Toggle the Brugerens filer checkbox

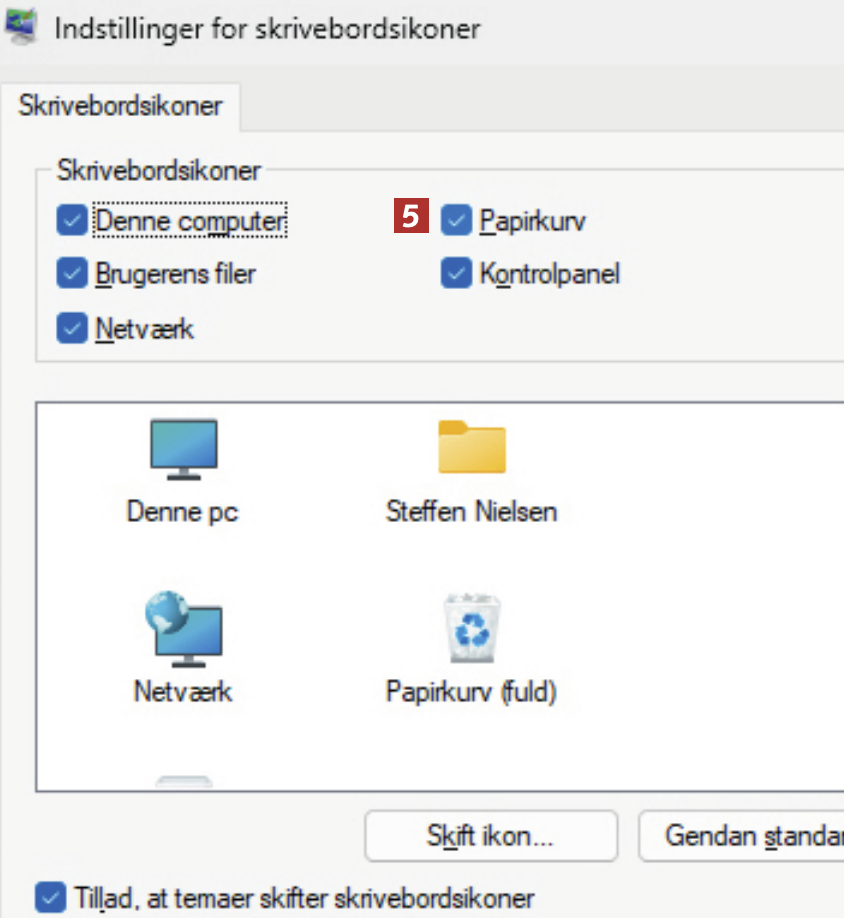(x=72, y=273)
